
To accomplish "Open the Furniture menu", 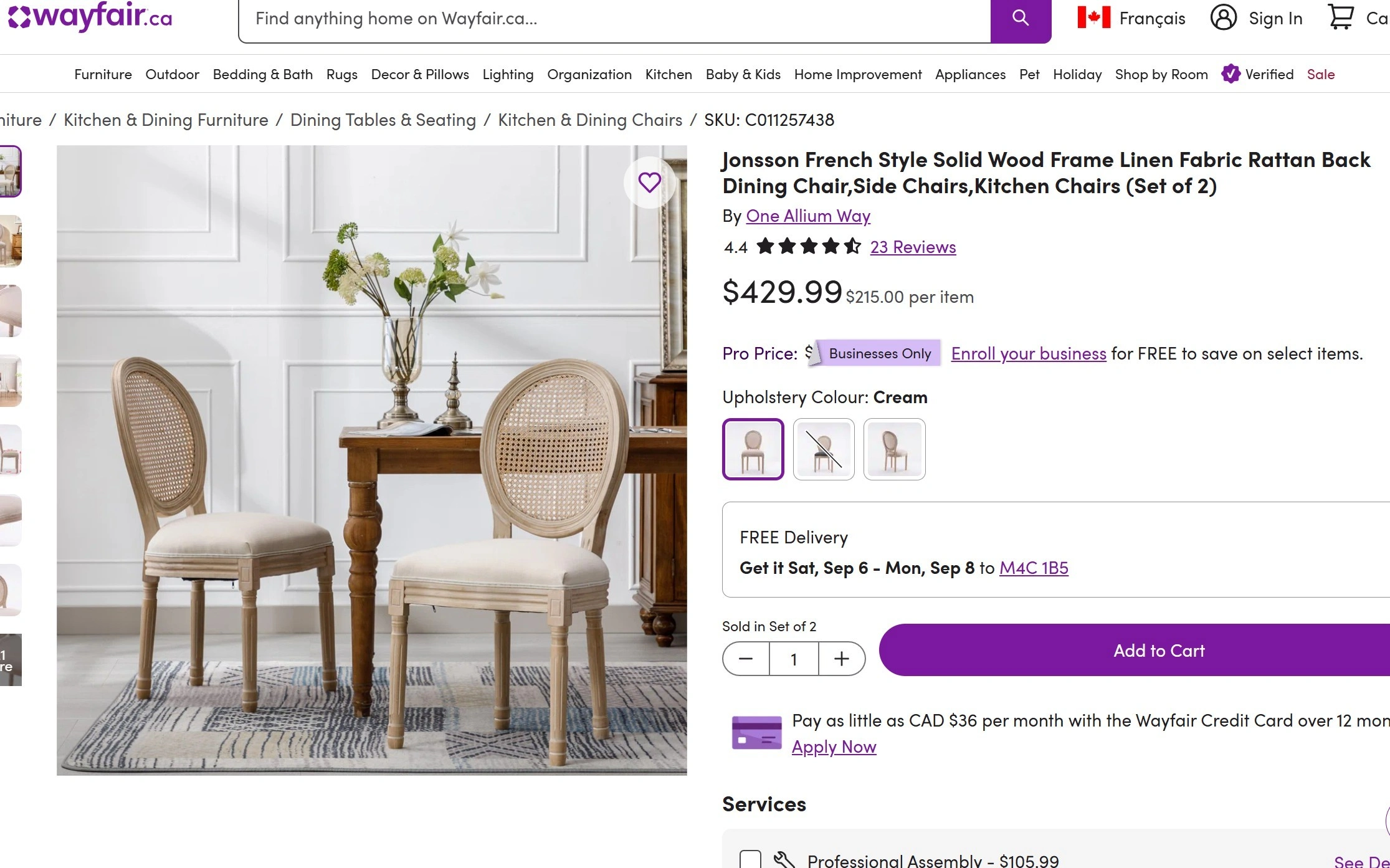I will pyautogui.click(x=103, y=74).
